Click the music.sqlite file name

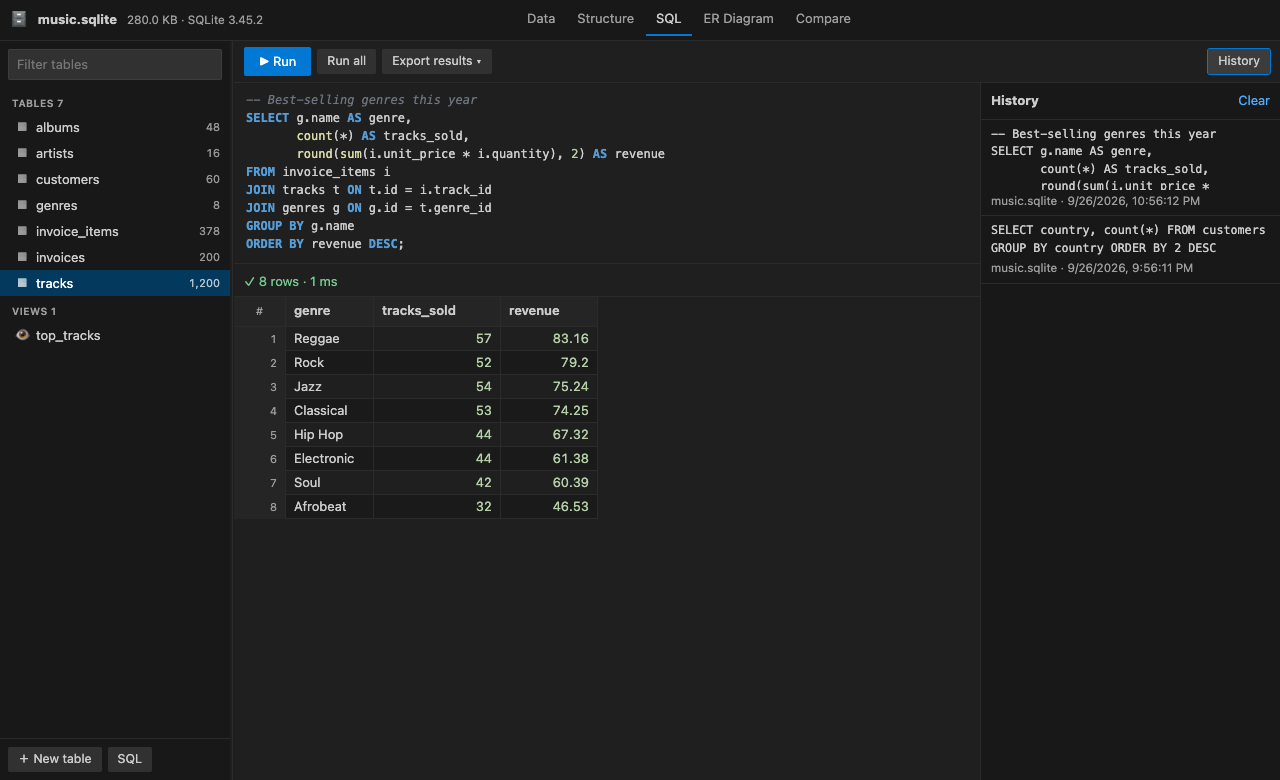click(76, 19)
